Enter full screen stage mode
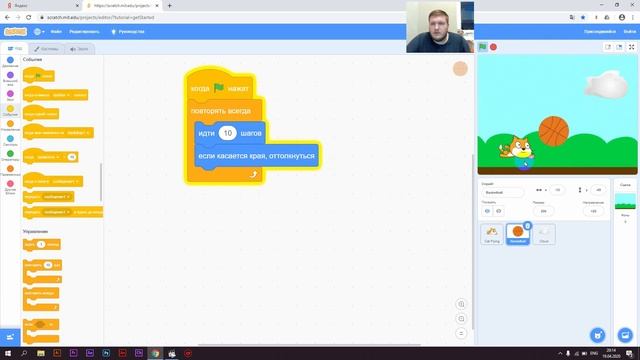Screen dimensions: 640x360 click(631, 47)
